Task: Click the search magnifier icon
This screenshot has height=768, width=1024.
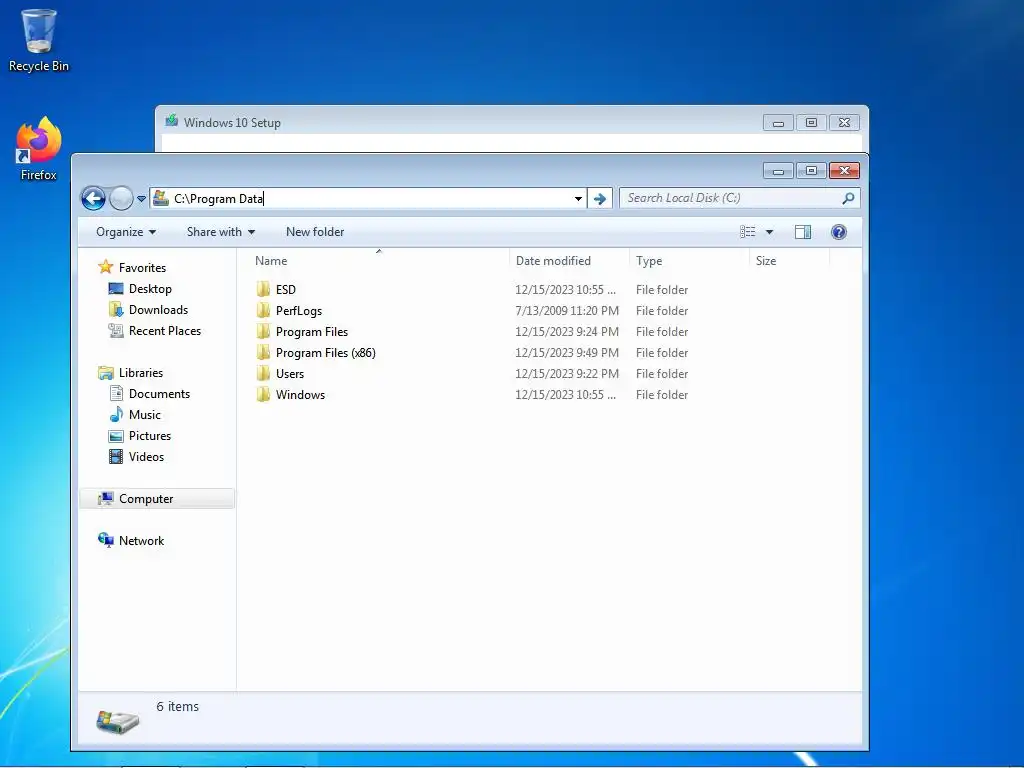Action: click(848, 198)
